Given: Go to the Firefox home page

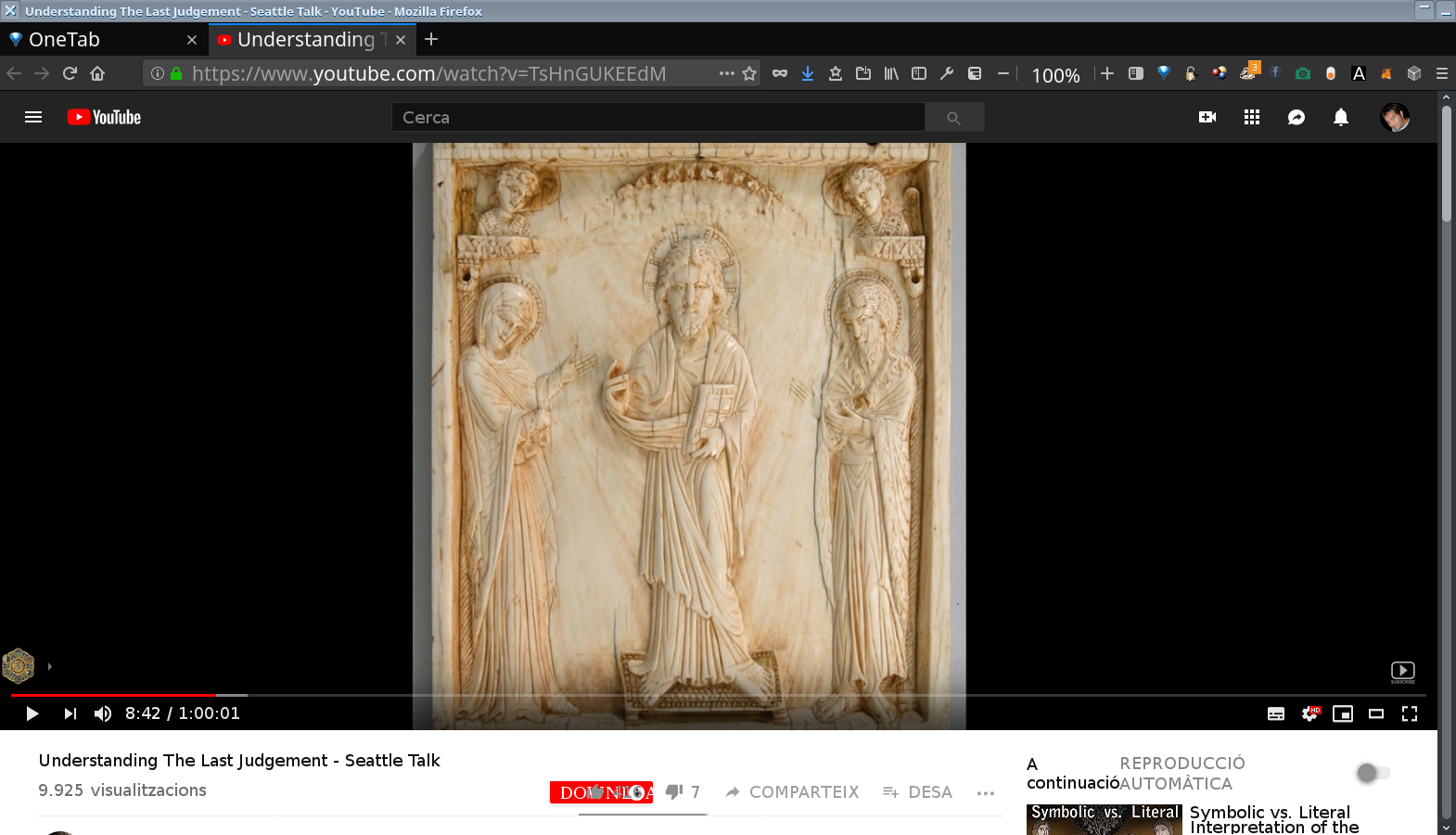Looking at the screenshot, I should [x=97, y=73].
